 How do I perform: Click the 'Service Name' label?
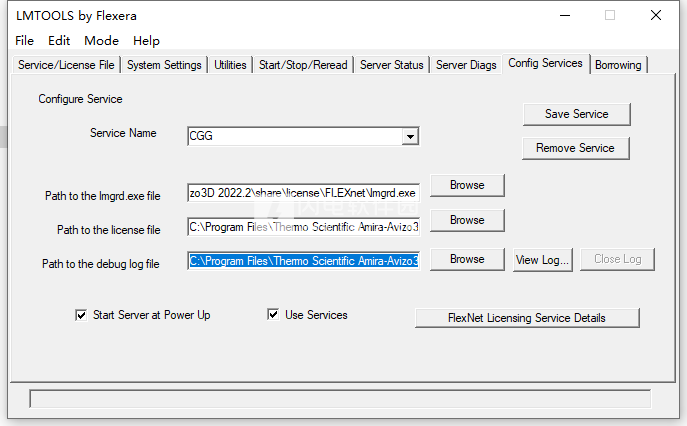pos(123,133)
